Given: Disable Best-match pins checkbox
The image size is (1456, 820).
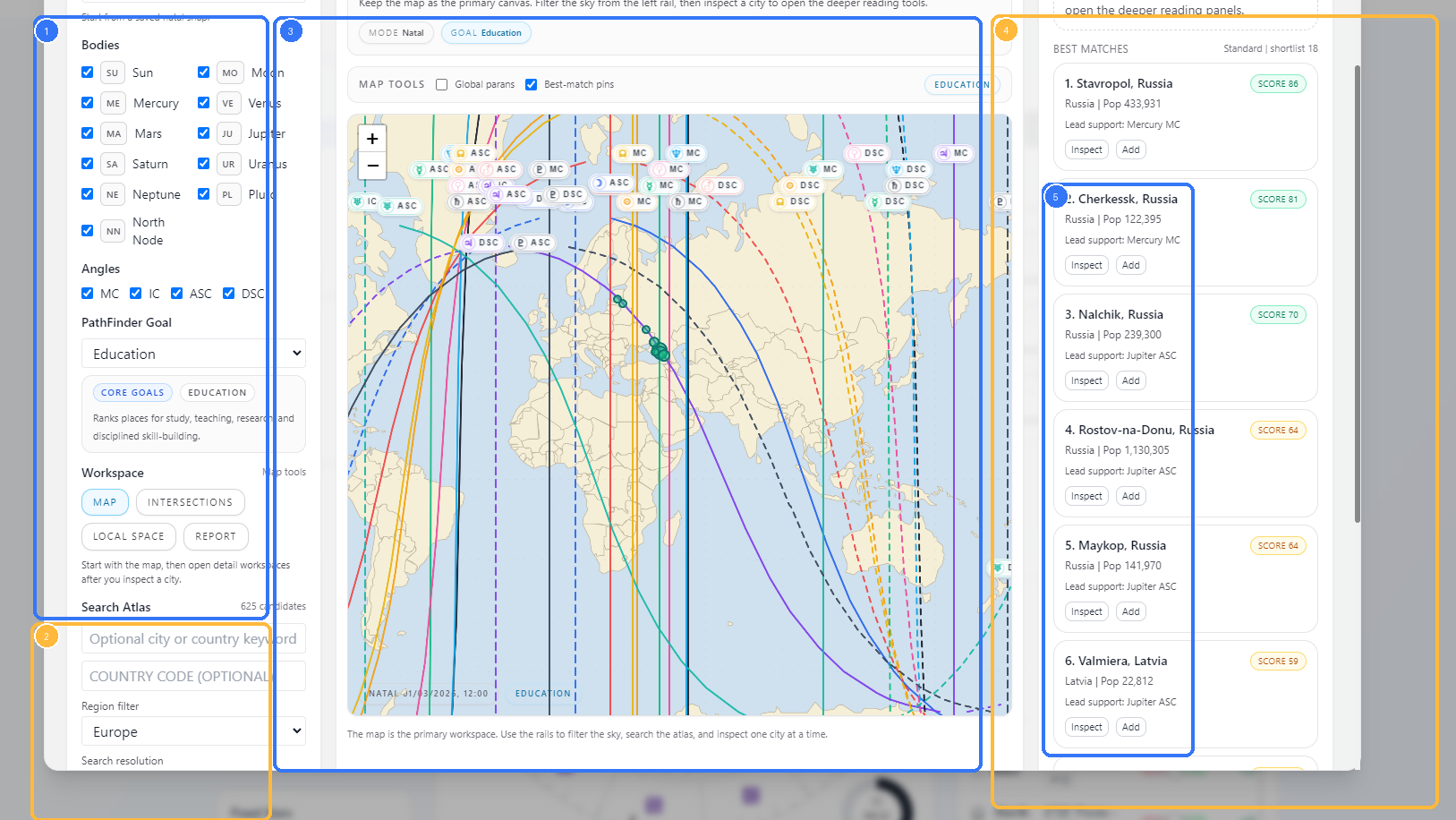Looking at the screenshot, I should tap(531, 84).
